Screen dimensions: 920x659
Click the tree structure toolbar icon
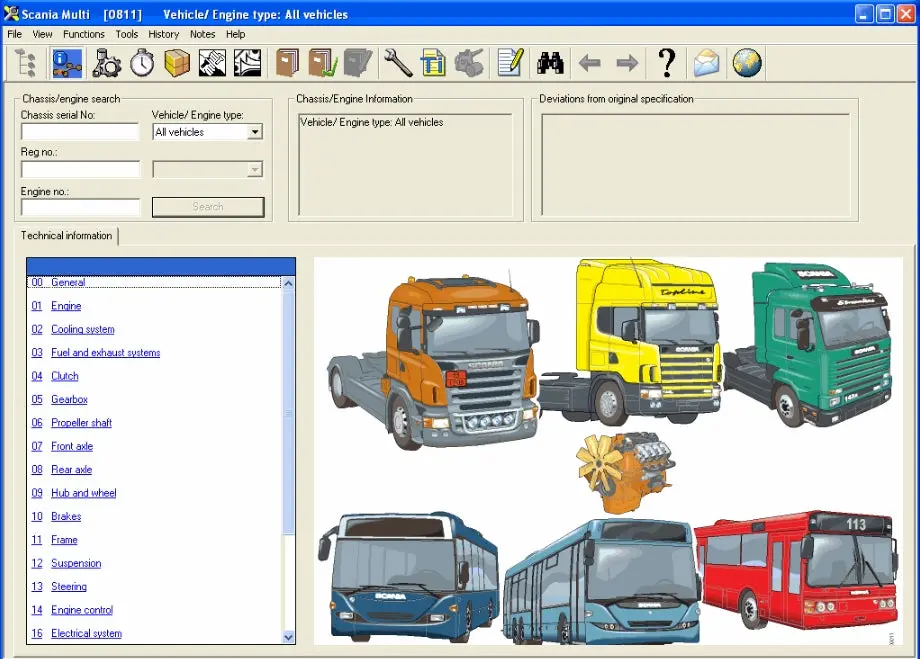coord(25,63)
